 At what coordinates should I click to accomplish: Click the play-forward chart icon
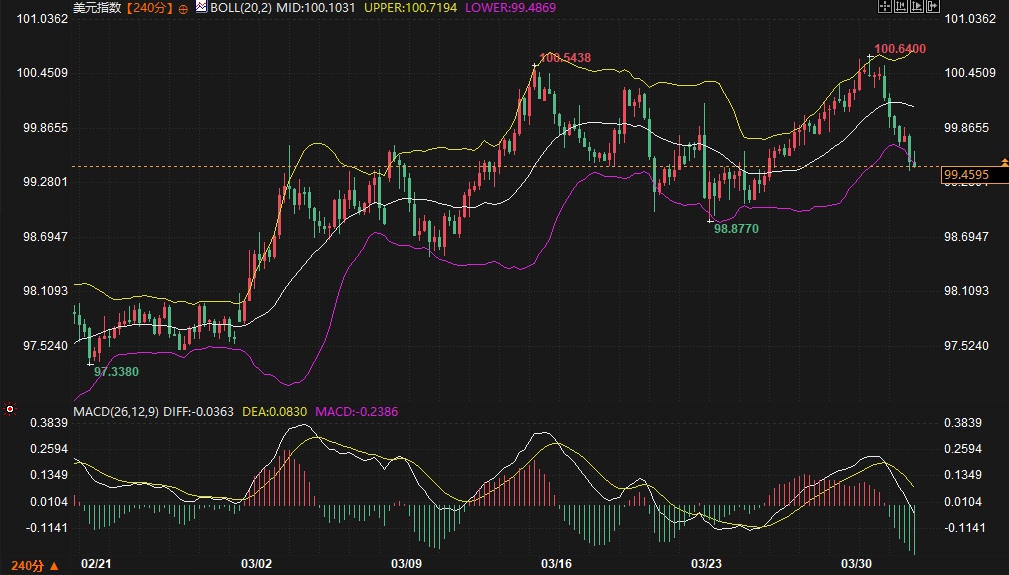(x=917, y=6)
